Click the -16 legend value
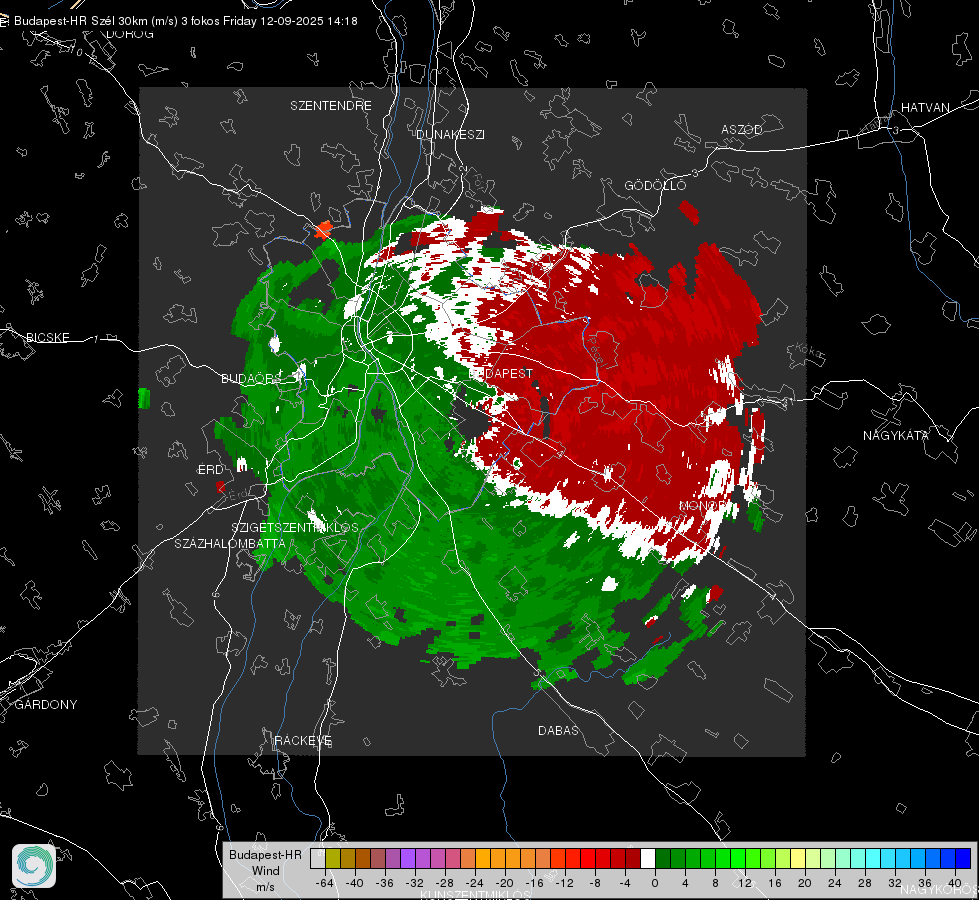 click(x=534, y=883)
